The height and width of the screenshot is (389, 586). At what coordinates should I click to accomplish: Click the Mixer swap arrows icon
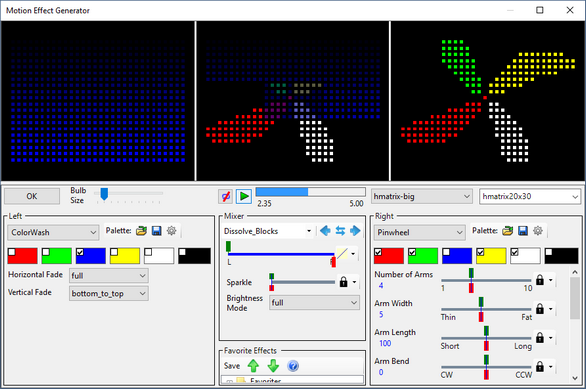(340, 231)
